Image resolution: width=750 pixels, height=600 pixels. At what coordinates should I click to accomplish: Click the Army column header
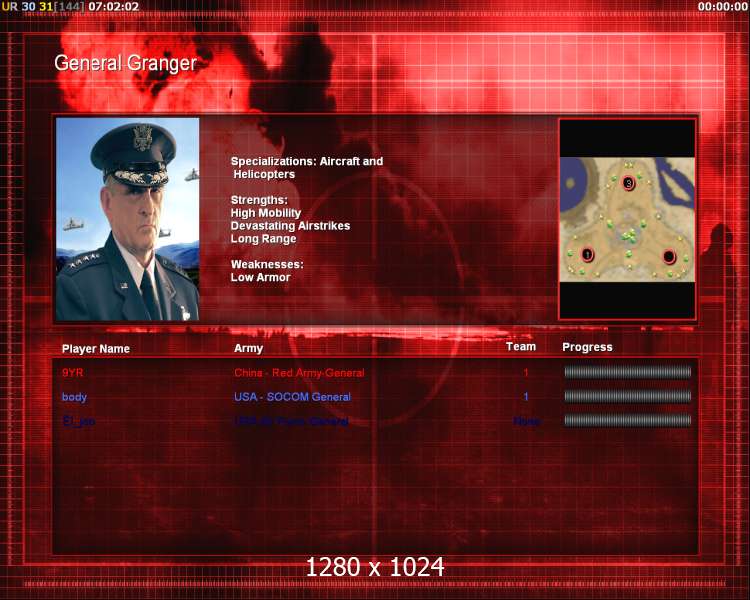click(248, 348)
